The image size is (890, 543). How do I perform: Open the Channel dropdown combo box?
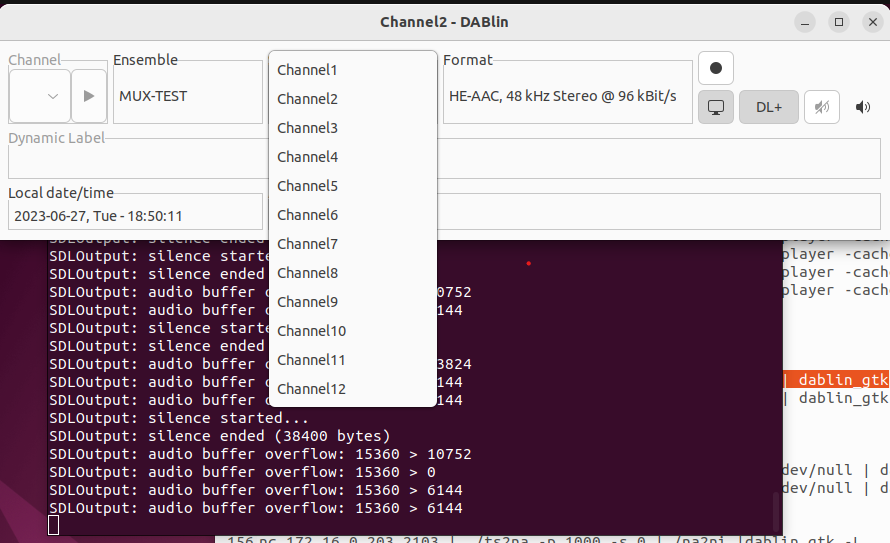click(40, 96)
